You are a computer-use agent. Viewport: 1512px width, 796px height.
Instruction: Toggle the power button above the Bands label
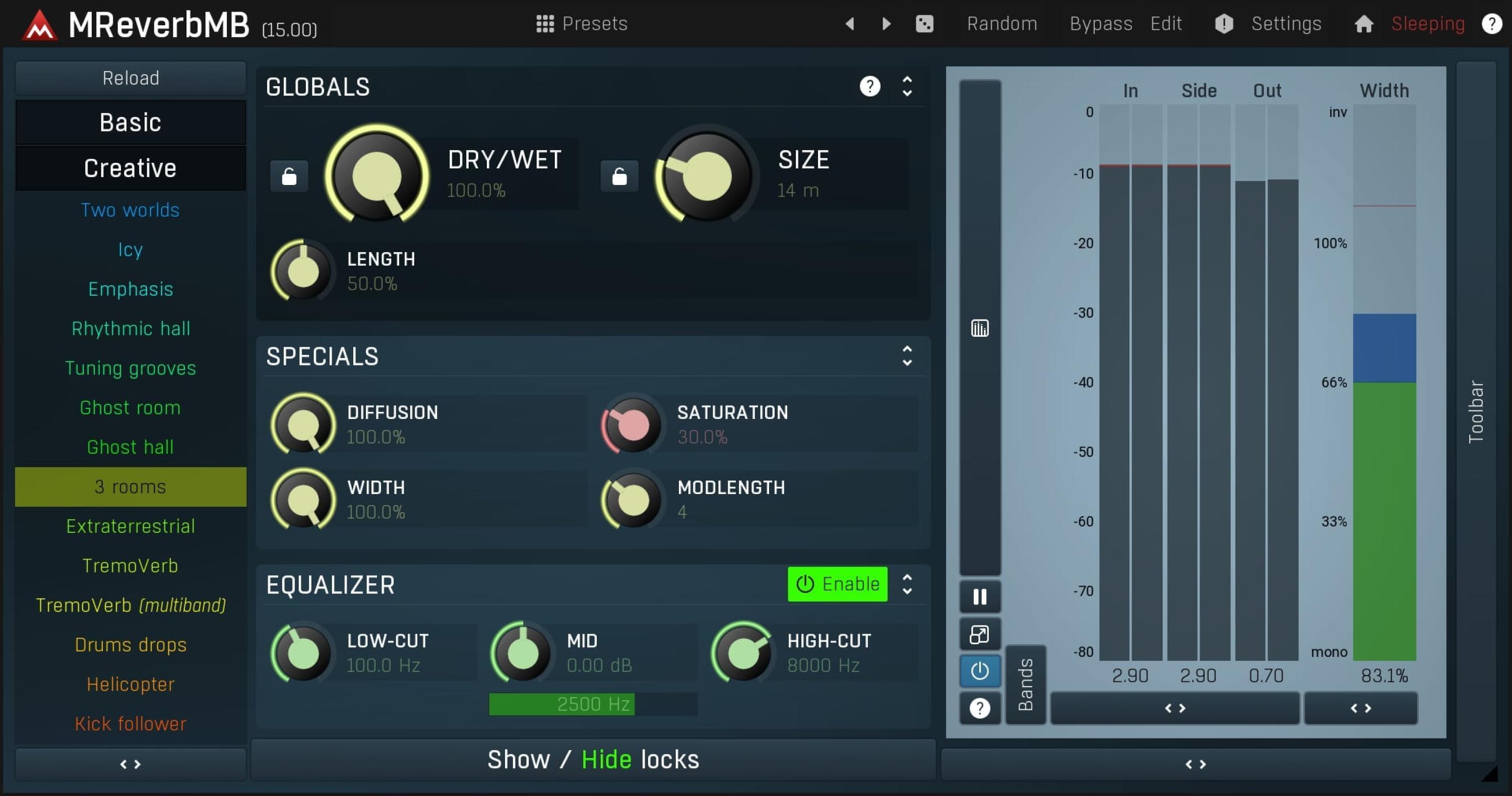point(979,670)
